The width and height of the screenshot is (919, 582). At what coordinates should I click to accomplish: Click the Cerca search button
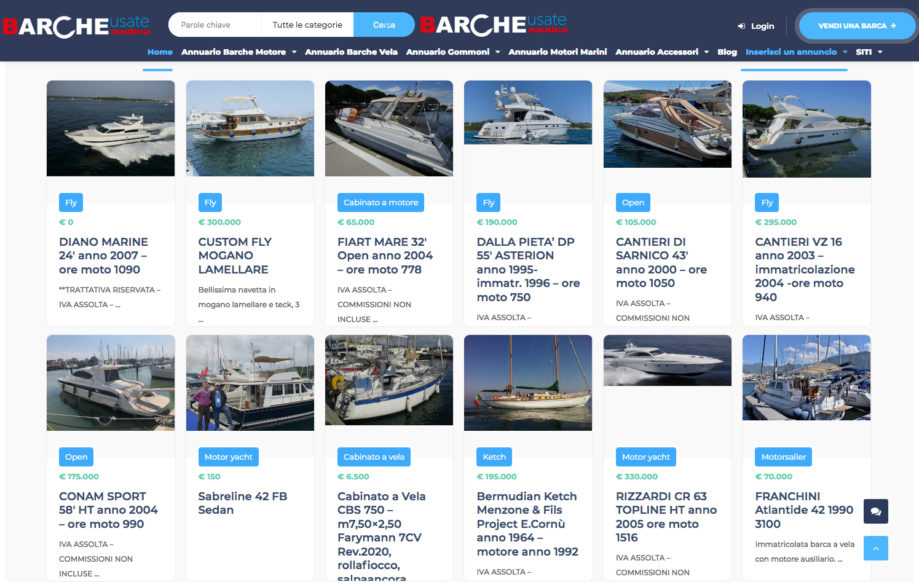[x=384, y=25]
